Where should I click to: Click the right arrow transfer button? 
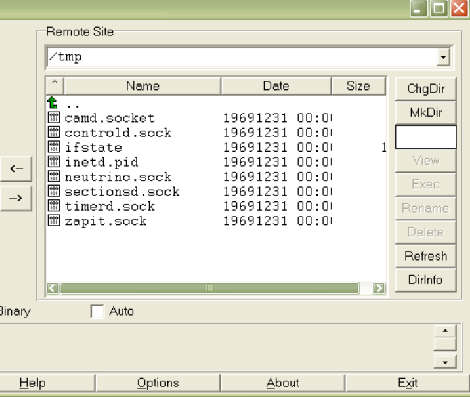click(16, 198)
